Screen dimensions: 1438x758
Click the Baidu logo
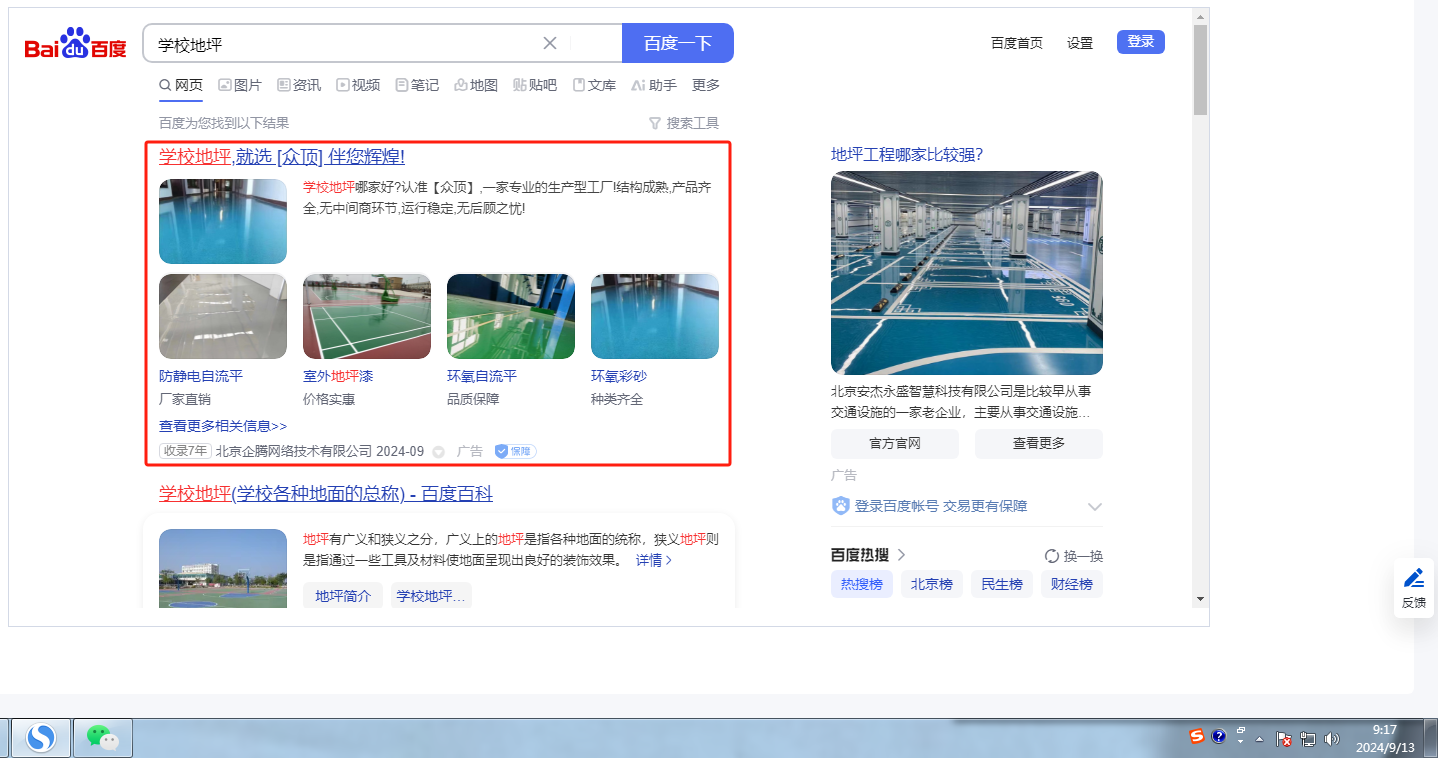coord(76,44)
